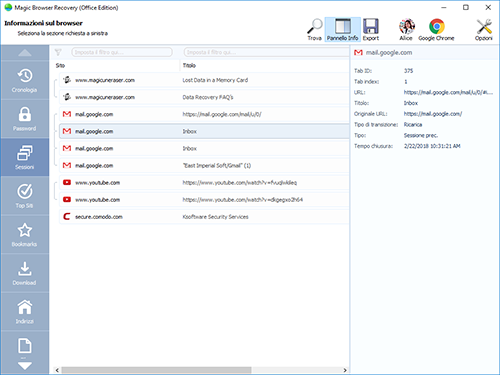Expand the sidebar list downward arrow
This screenshot has height=375, width=500.
tap(25, 366)
